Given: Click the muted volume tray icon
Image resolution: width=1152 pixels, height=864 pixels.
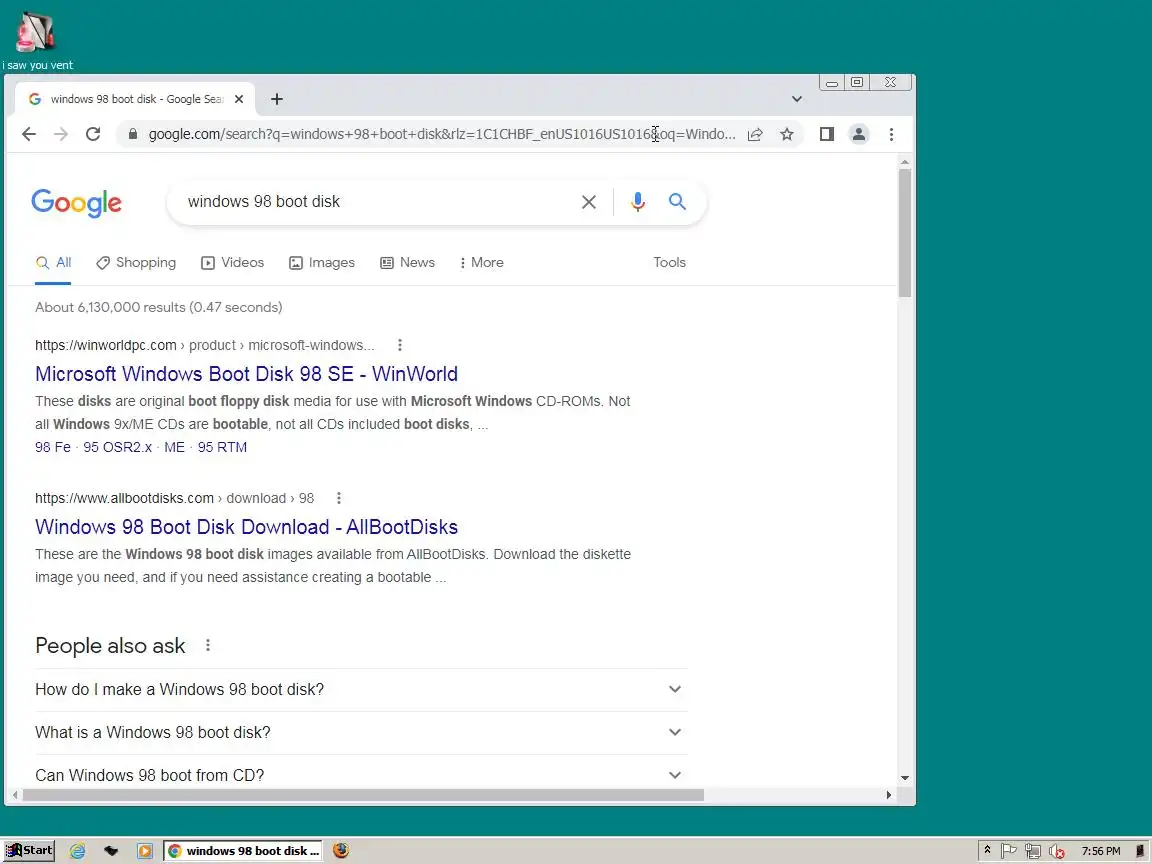Looking at the screenshot, I should click(1057, 851).
